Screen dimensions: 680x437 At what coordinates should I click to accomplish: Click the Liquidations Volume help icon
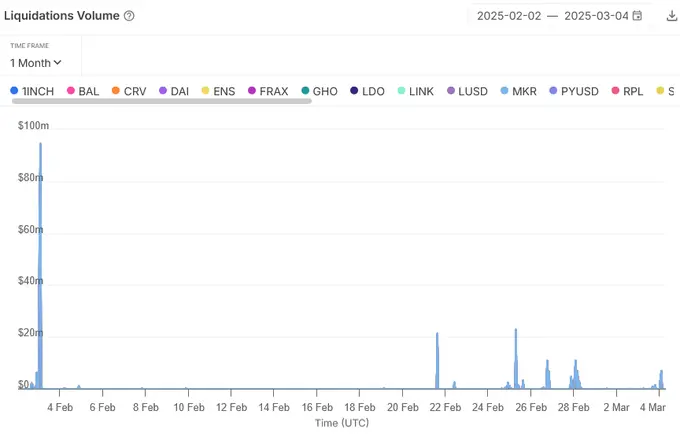coord(129,16)
